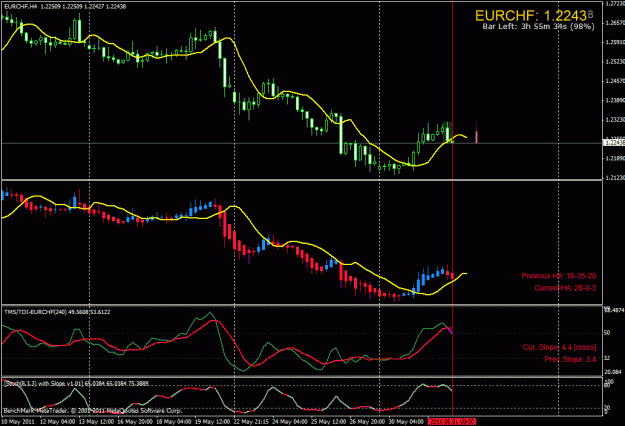The image size is (625, 426).
Task: Click the '18 May 04:00' time axis label
Action: (x=173, y=421)
